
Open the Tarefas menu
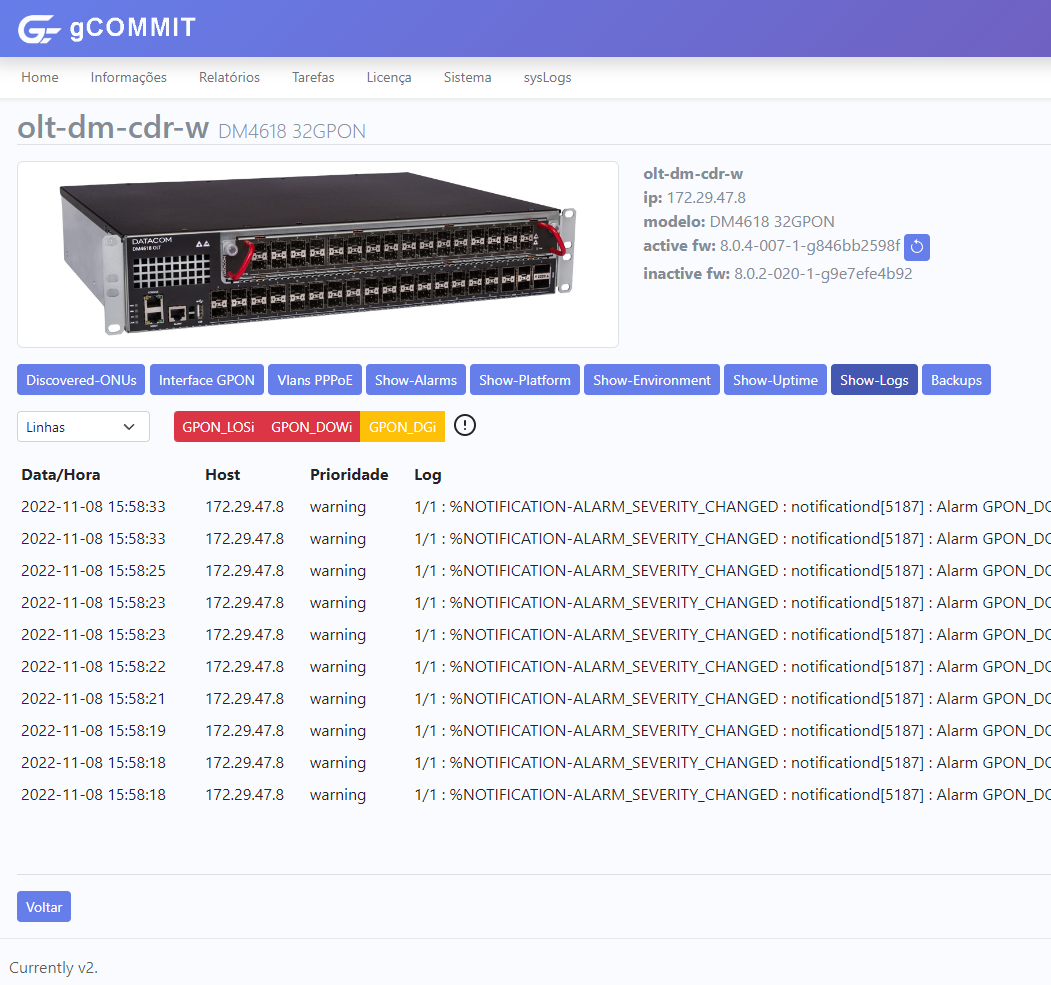point(313,77)
